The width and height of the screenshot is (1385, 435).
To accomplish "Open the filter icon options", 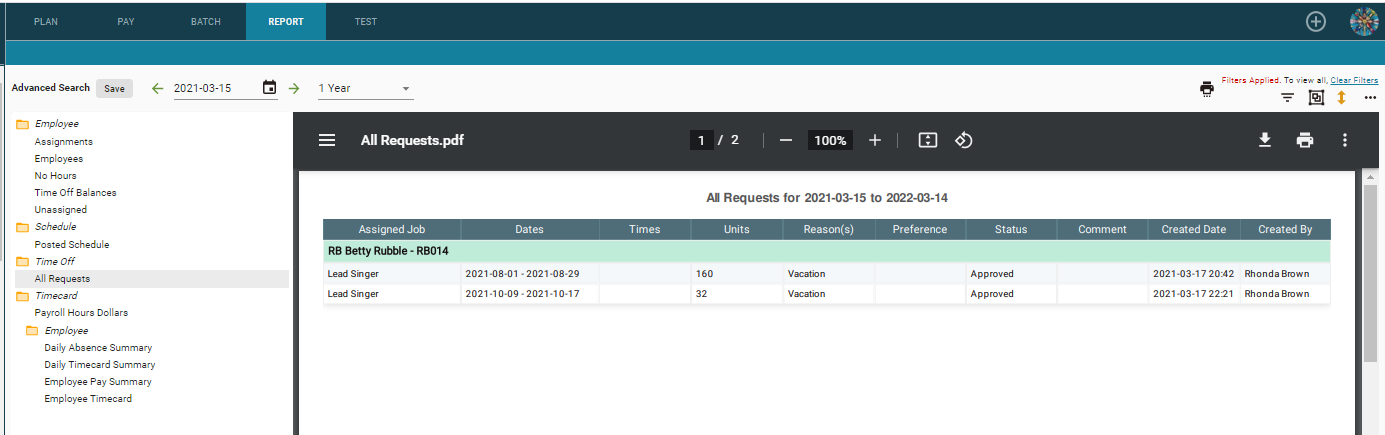I will click(x=1288, y=97).
